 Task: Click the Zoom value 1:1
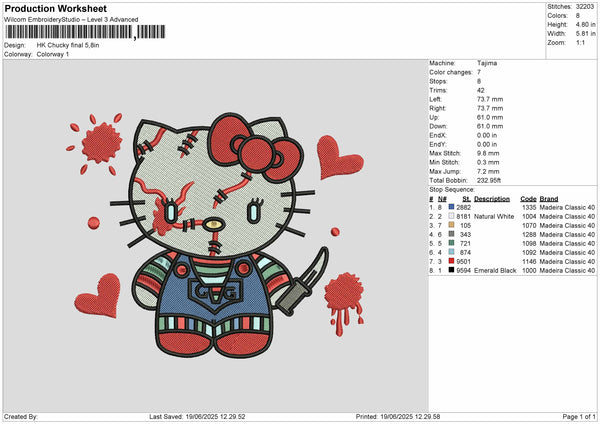tap(580, 42)
